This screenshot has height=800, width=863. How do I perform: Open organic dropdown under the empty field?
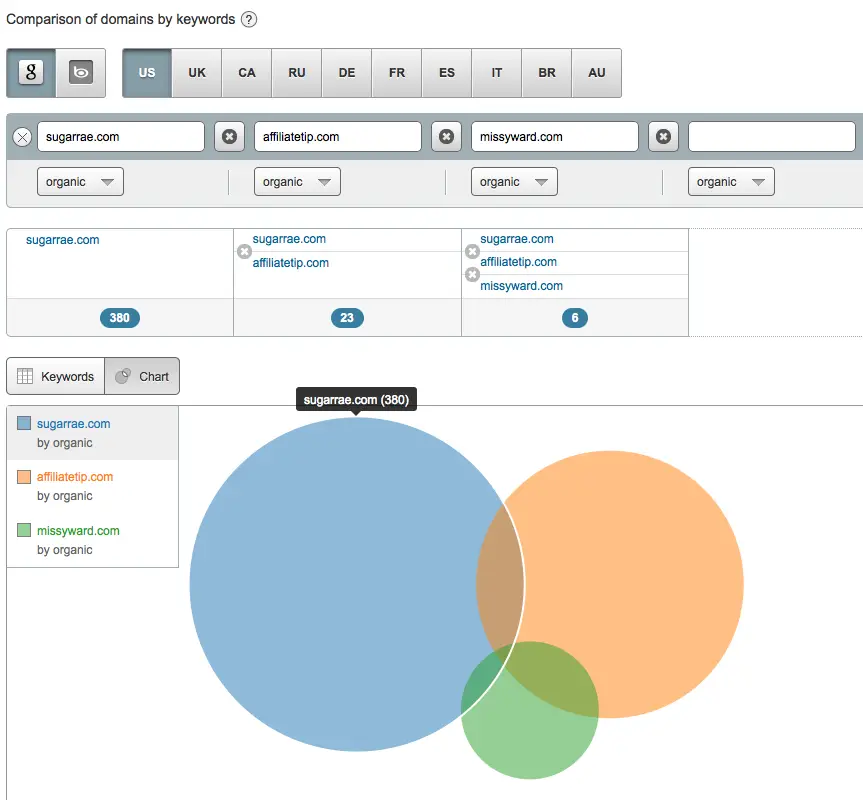point(731,182)
